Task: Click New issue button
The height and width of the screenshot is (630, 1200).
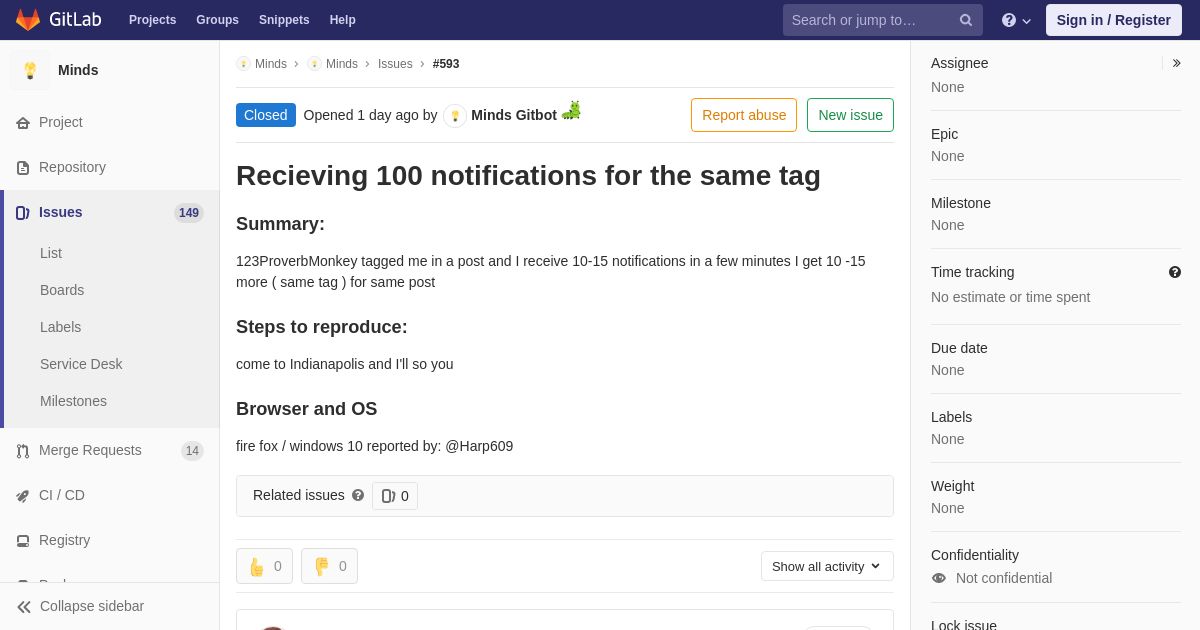Action: pyautogui.click(x=850, y=115)
